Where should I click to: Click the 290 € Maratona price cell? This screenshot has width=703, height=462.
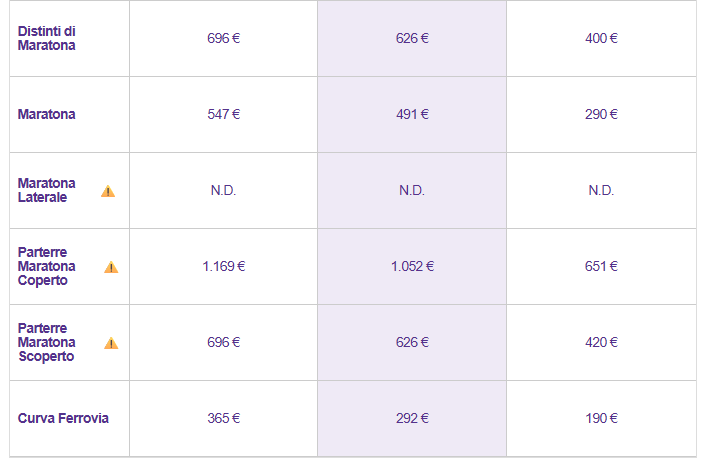coord(601,114)
